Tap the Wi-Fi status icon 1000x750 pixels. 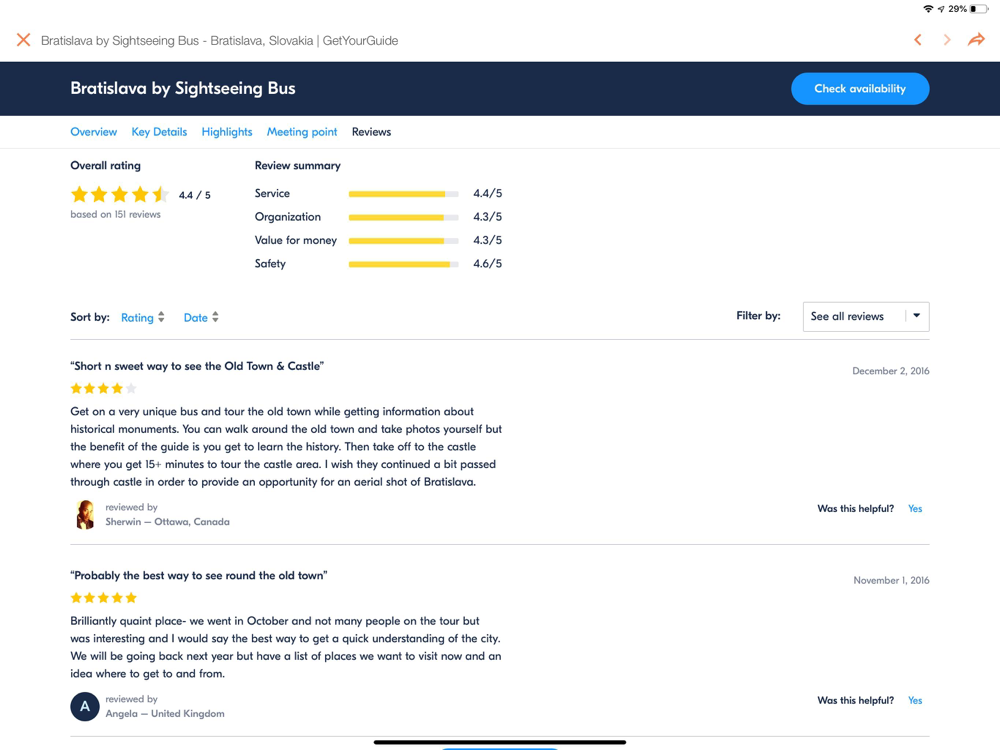[929, 9]
